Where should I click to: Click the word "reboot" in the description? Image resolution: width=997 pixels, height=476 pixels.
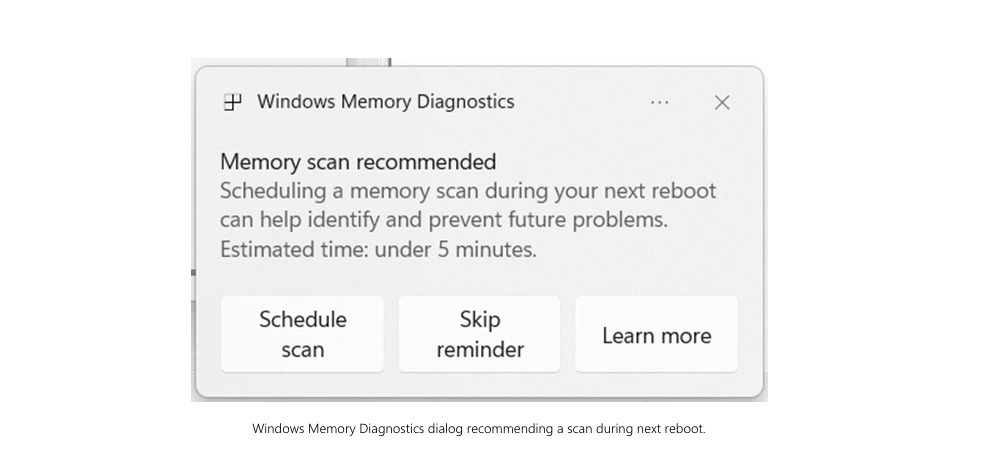pos(685,191)
